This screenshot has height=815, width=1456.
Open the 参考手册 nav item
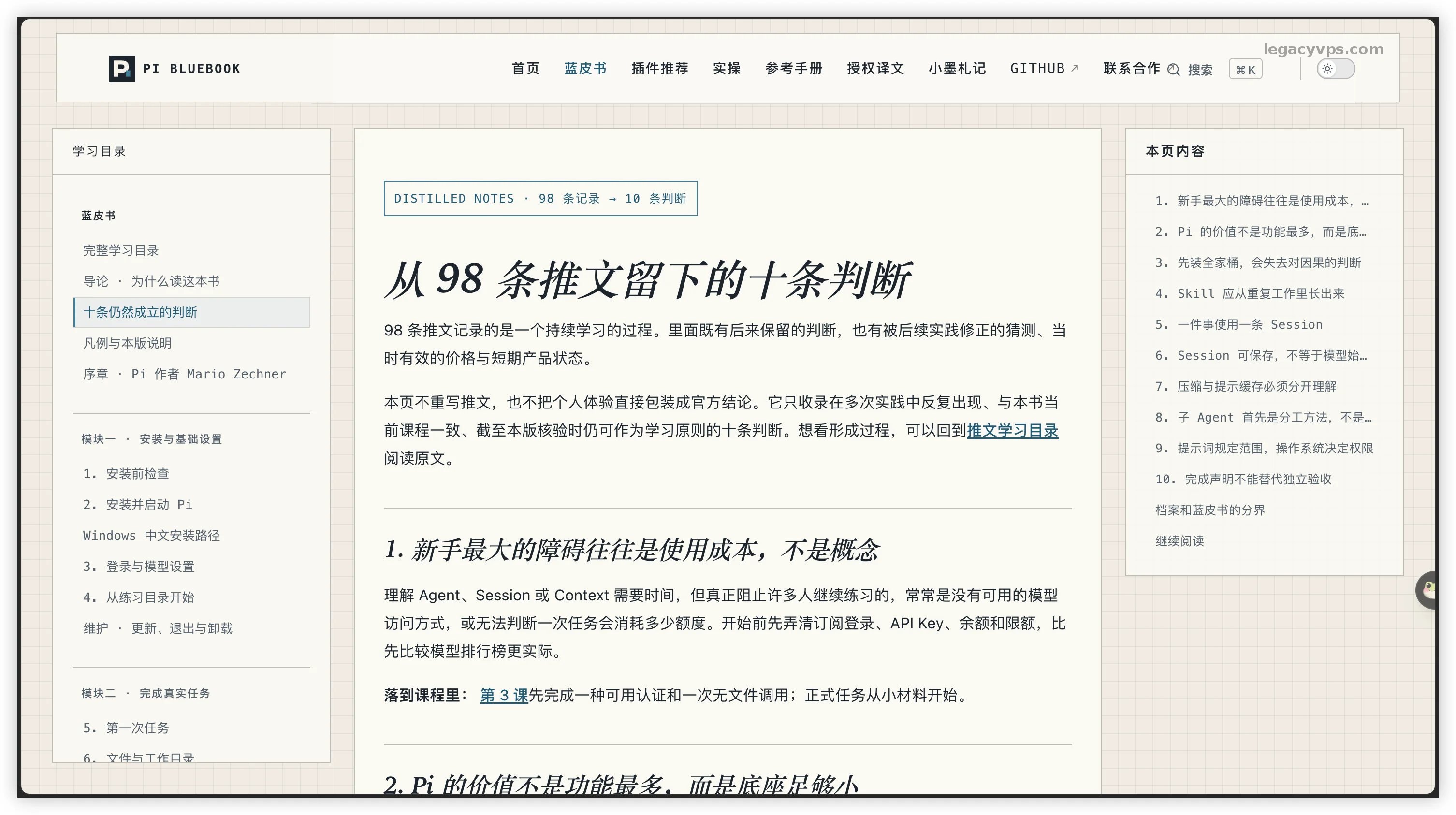point(794,68)
